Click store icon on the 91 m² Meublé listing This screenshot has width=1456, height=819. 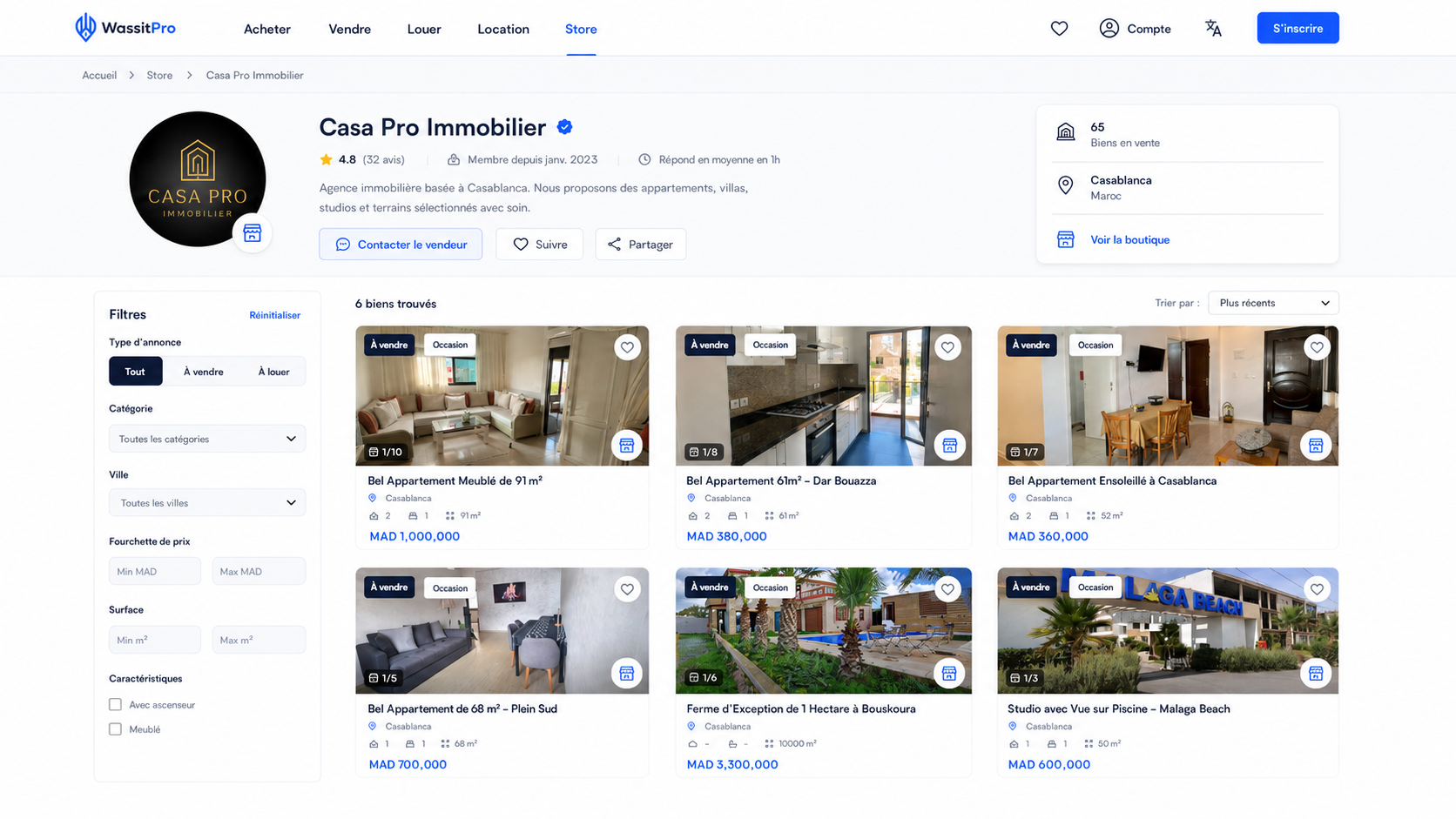coord(626,446)
